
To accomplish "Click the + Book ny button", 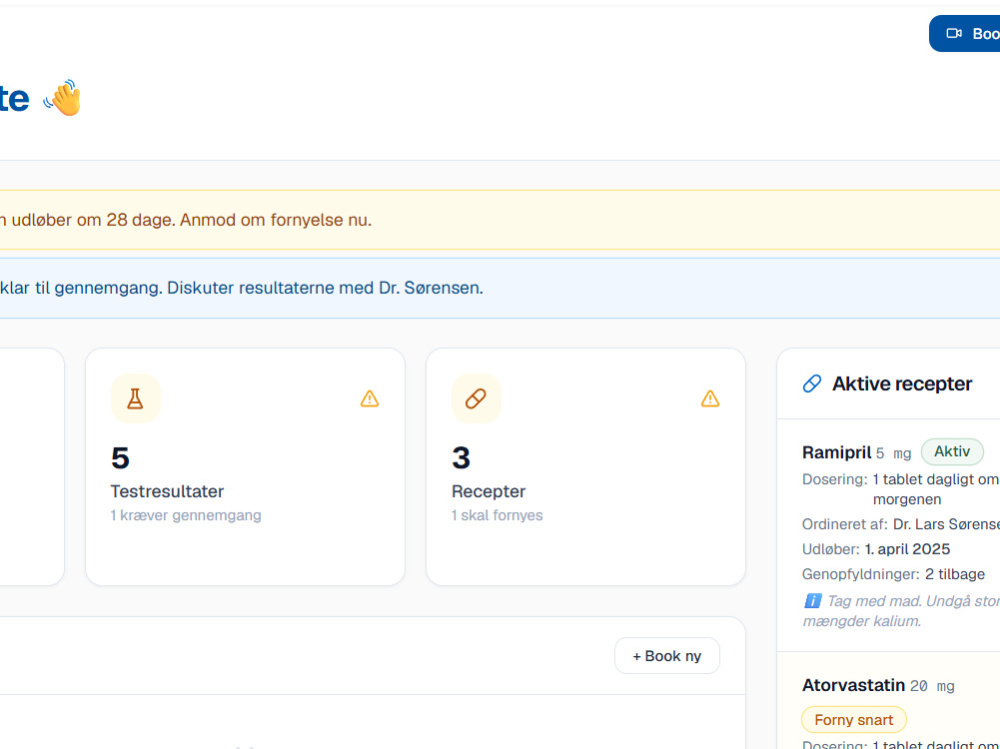I will 666,656.
